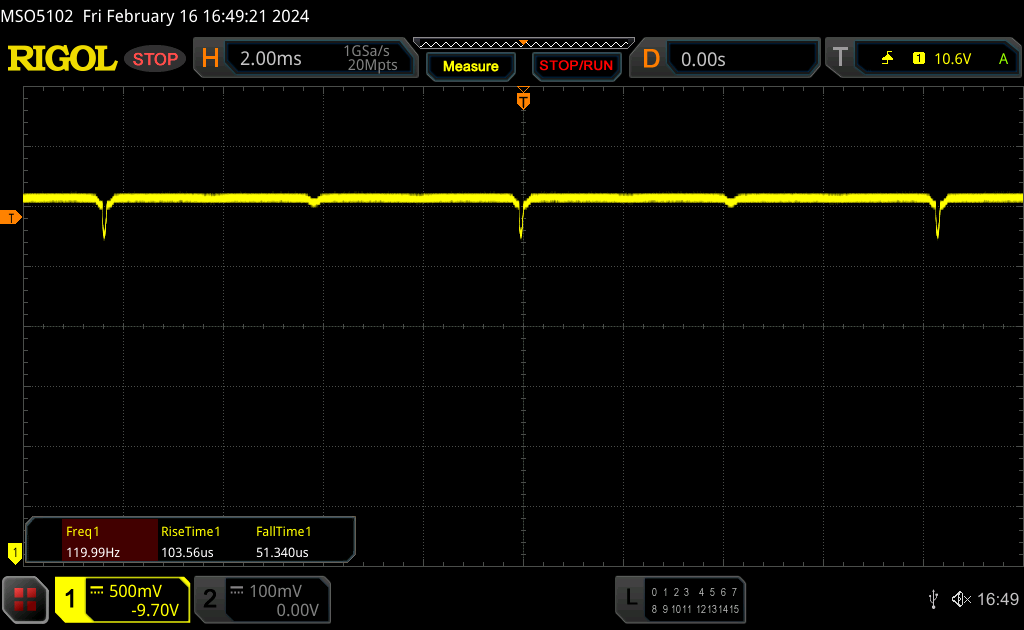Select the Freq1 measurement result
The width and height of the screenshot is (1024, 630).
pos(93,541)
